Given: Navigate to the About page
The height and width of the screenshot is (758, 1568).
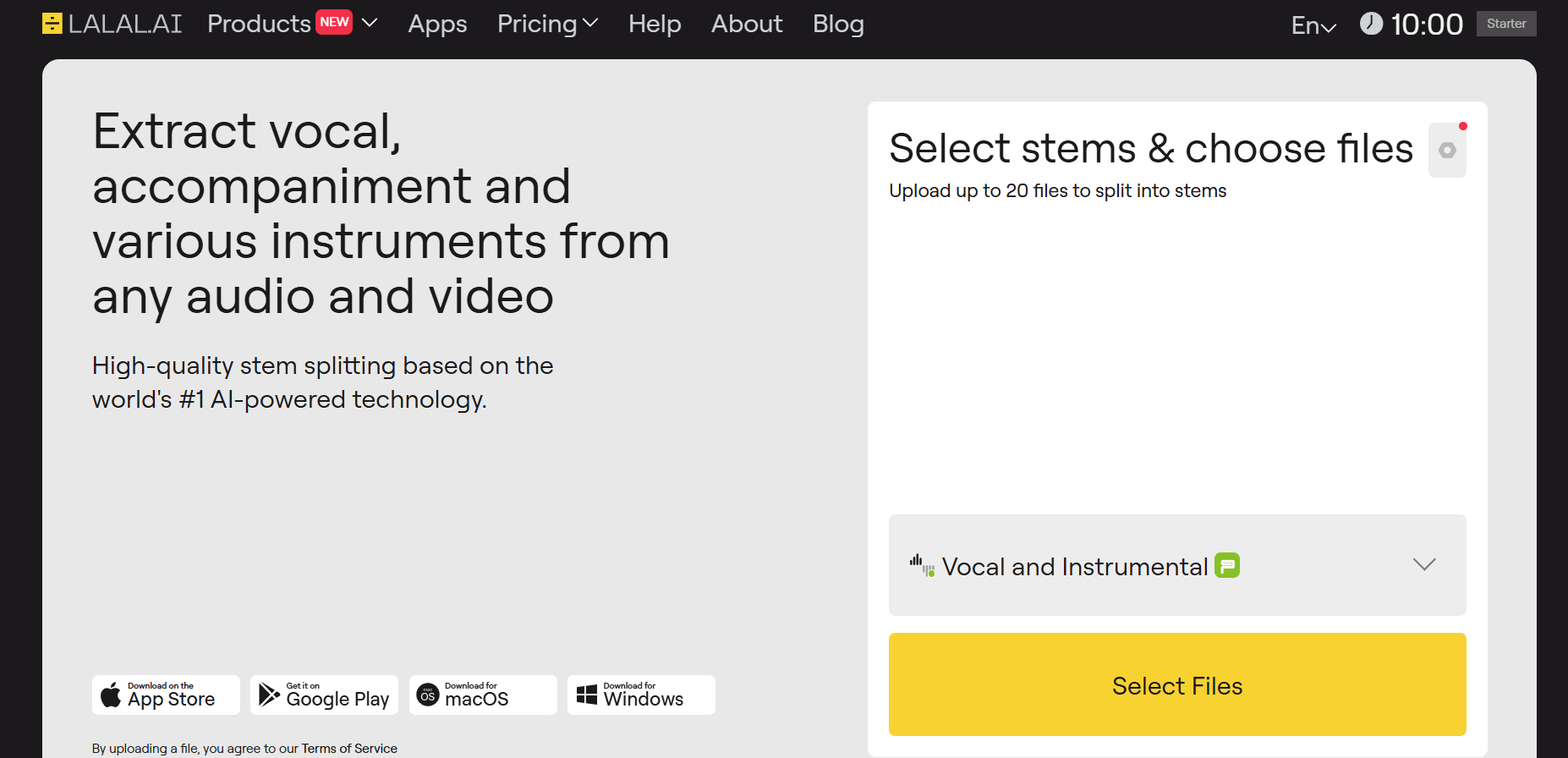Looking at the screenshot, I should point(747,24).
